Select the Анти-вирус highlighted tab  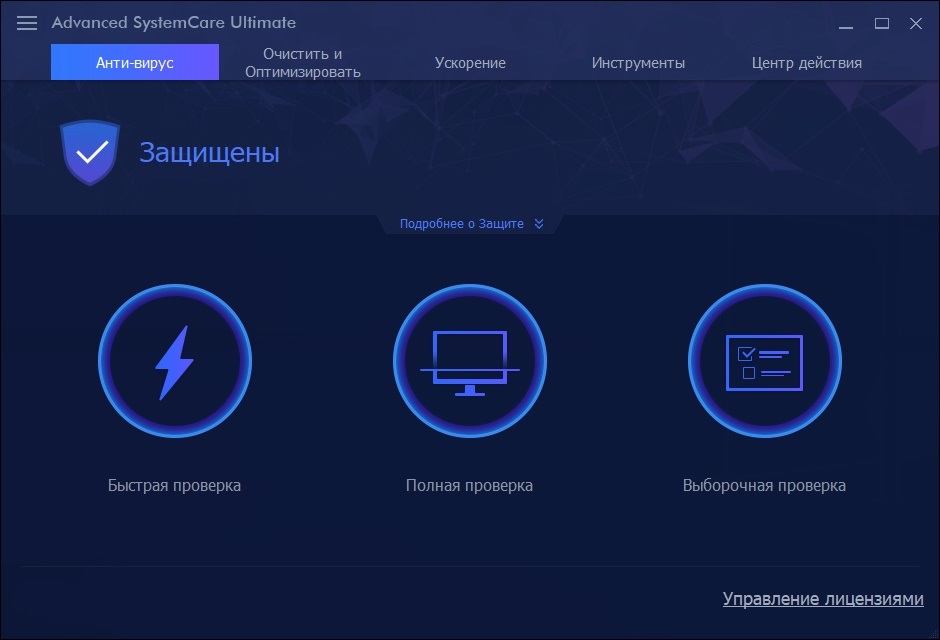click(x=134, y=62)
